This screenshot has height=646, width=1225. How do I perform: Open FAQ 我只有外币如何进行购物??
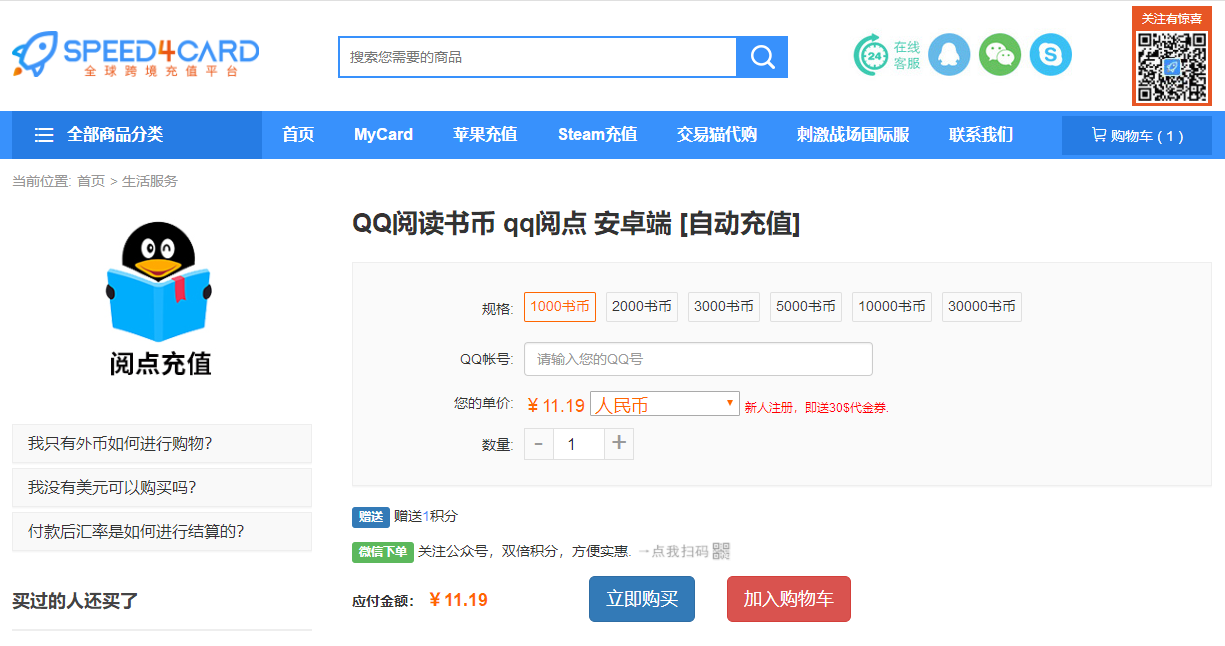point(162,443)
